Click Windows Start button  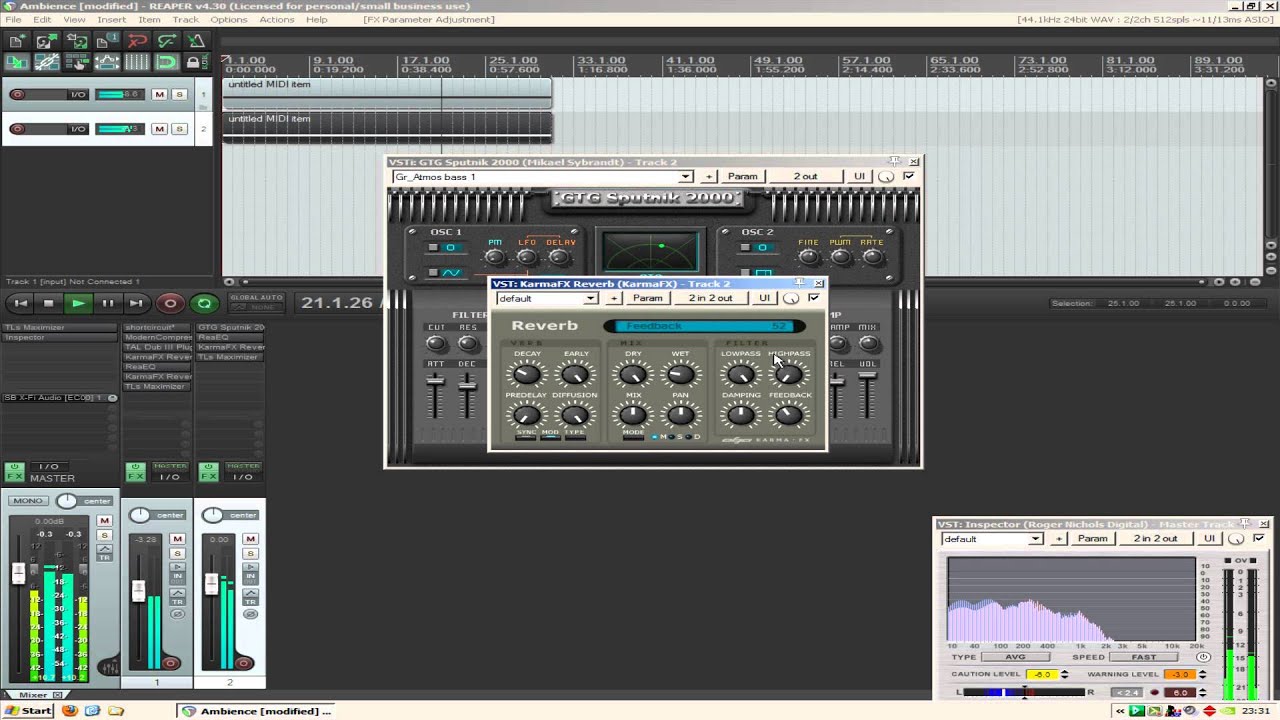(27, 711)
